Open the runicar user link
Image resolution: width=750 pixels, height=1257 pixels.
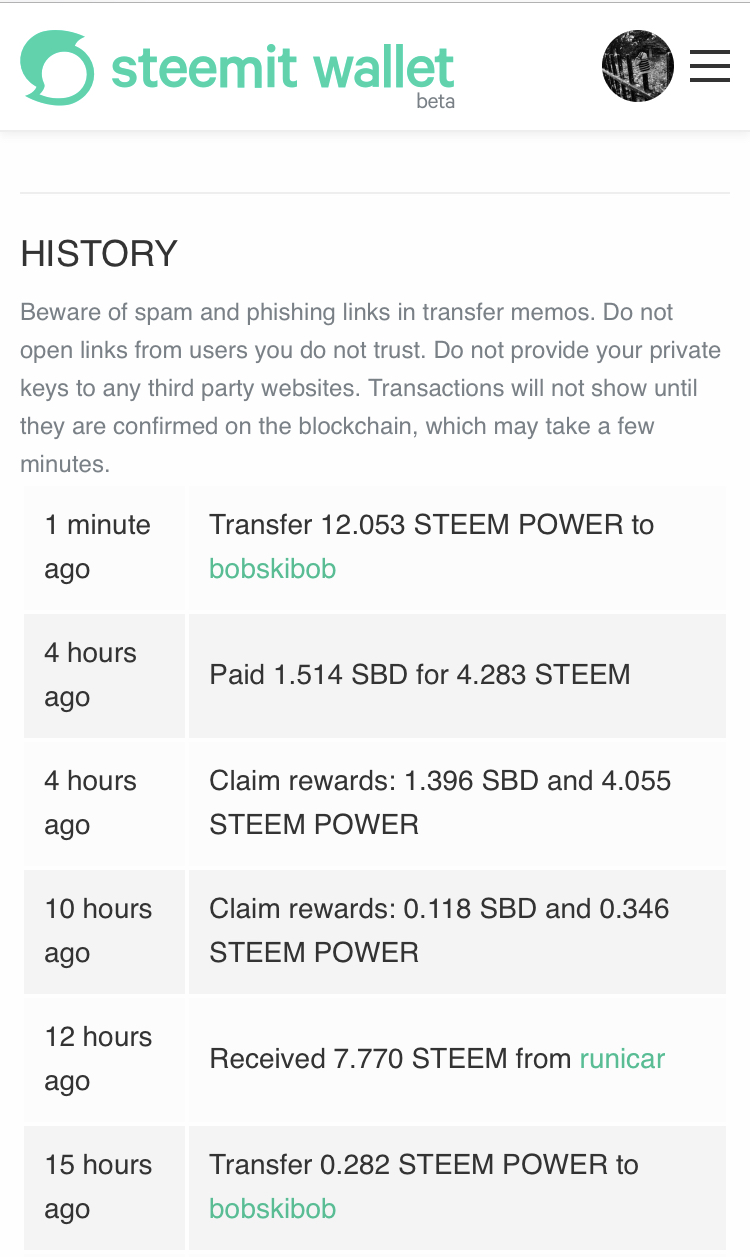coord(622,1059)
